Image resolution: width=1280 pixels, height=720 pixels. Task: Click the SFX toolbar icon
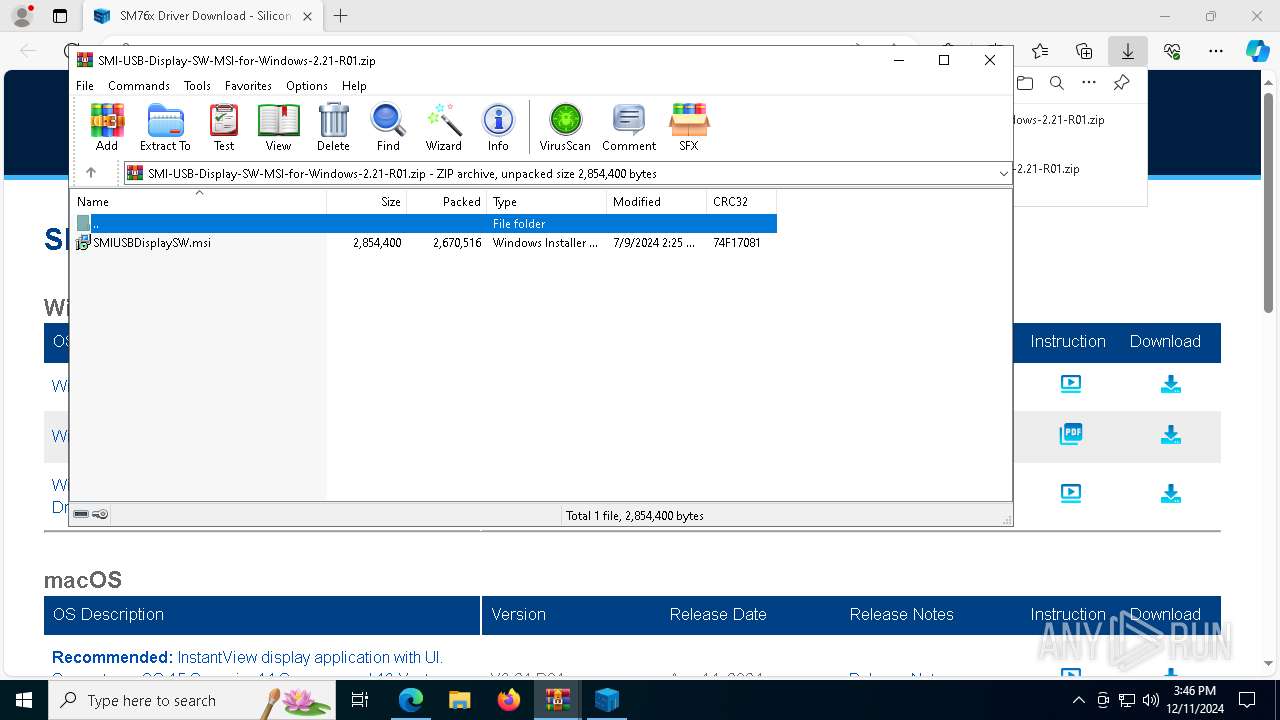tap(689, 127)
